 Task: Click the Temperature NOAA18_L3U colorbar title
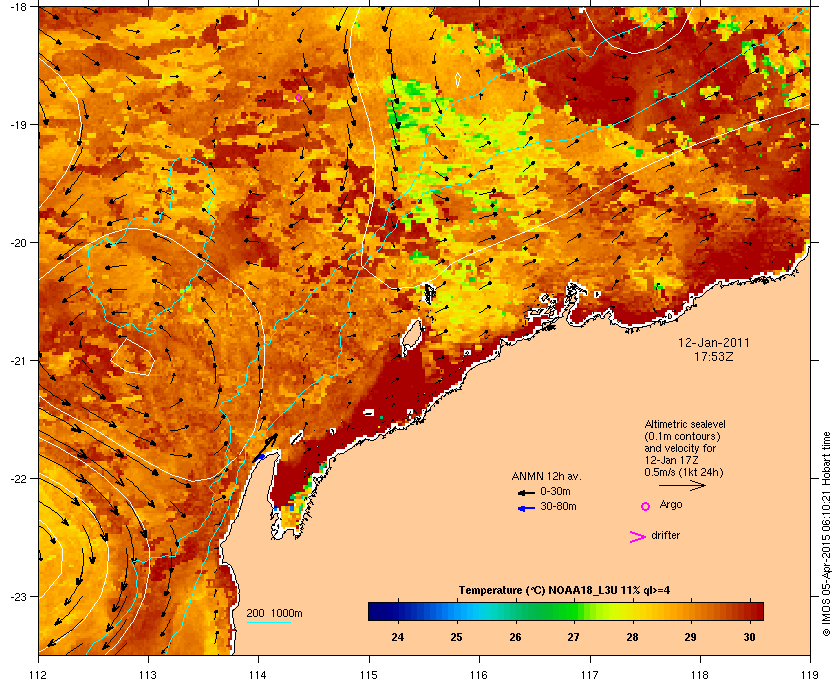tap(564, 591)
